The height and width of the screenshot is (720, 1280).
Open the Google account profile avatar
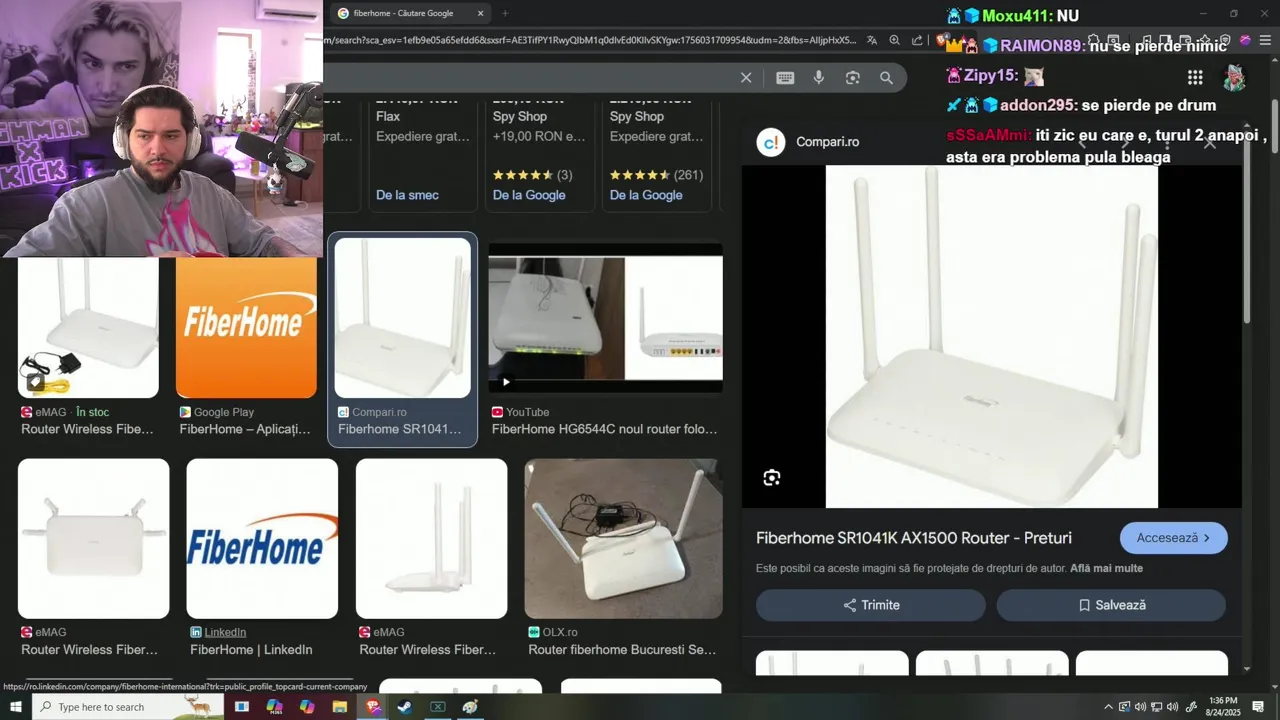tap(1235, 77)
